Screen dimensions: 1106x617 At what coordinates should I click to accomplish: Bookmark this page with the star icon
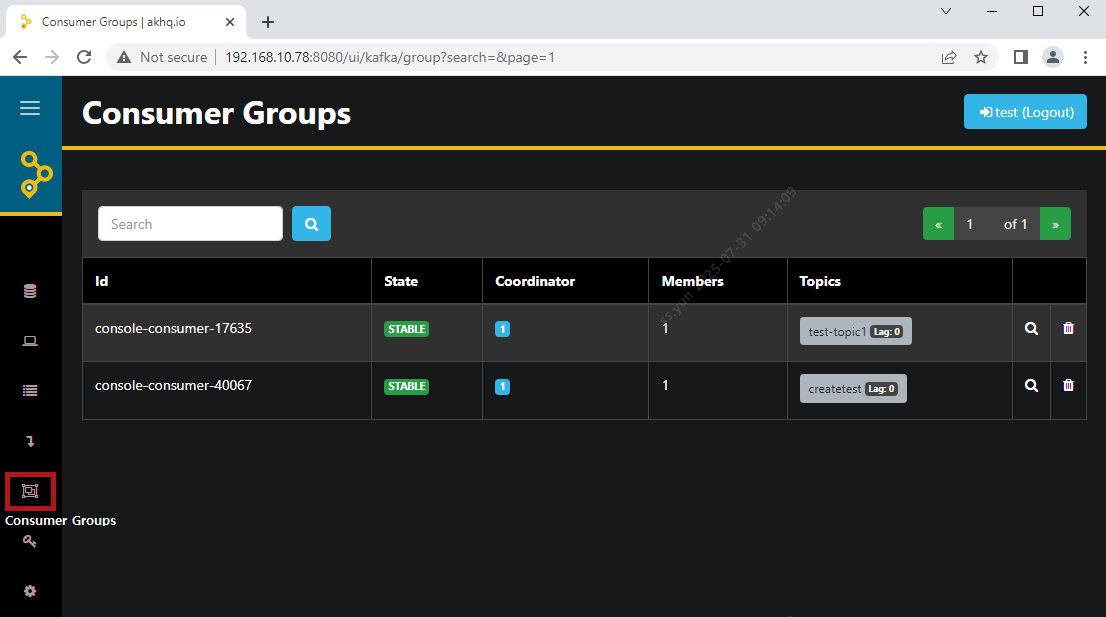tap(981, 57)
